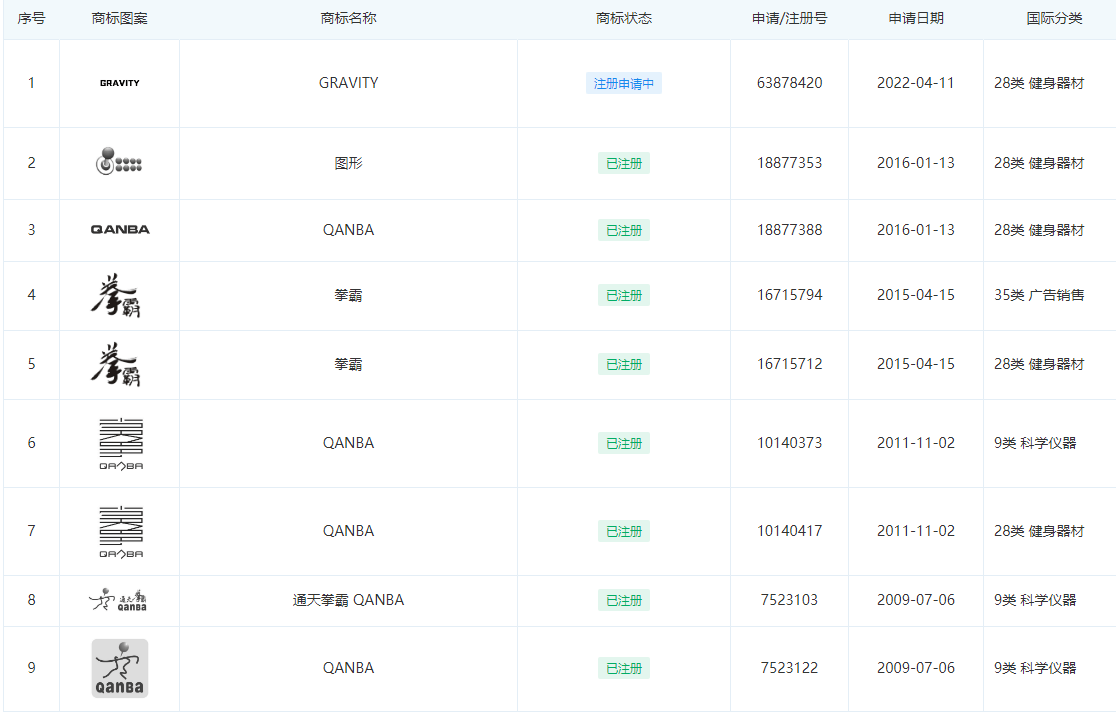
Task: Select registration number 7523103
Action: [x=789, y=600]
